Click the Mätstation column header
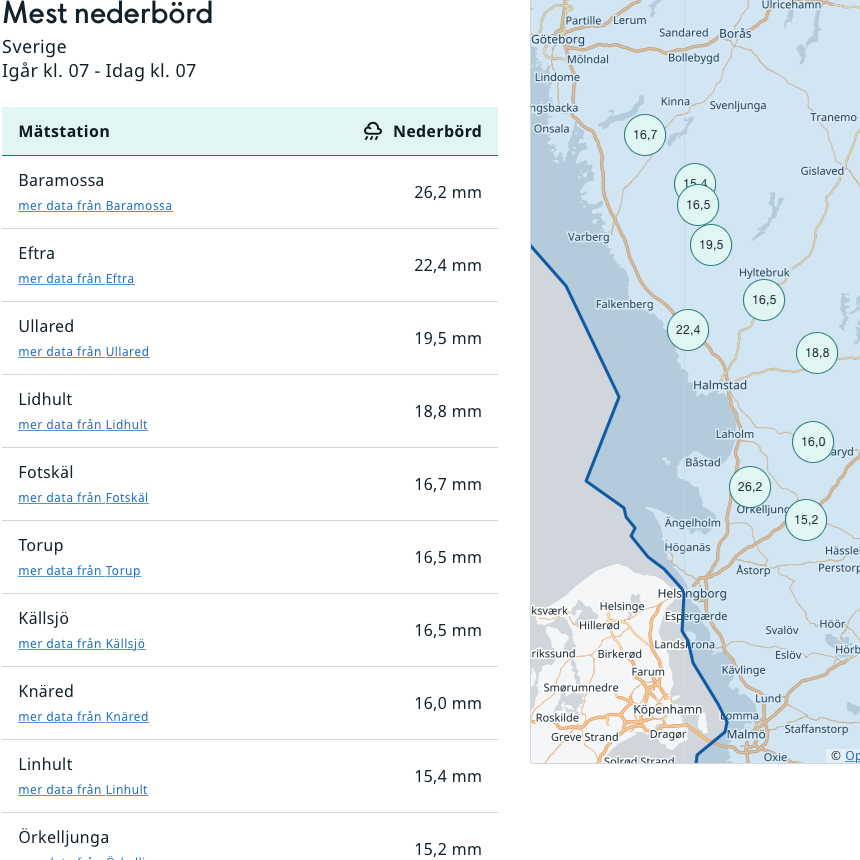Image resolution: width=860 pixels, height=860 pixels. [64, 131]
